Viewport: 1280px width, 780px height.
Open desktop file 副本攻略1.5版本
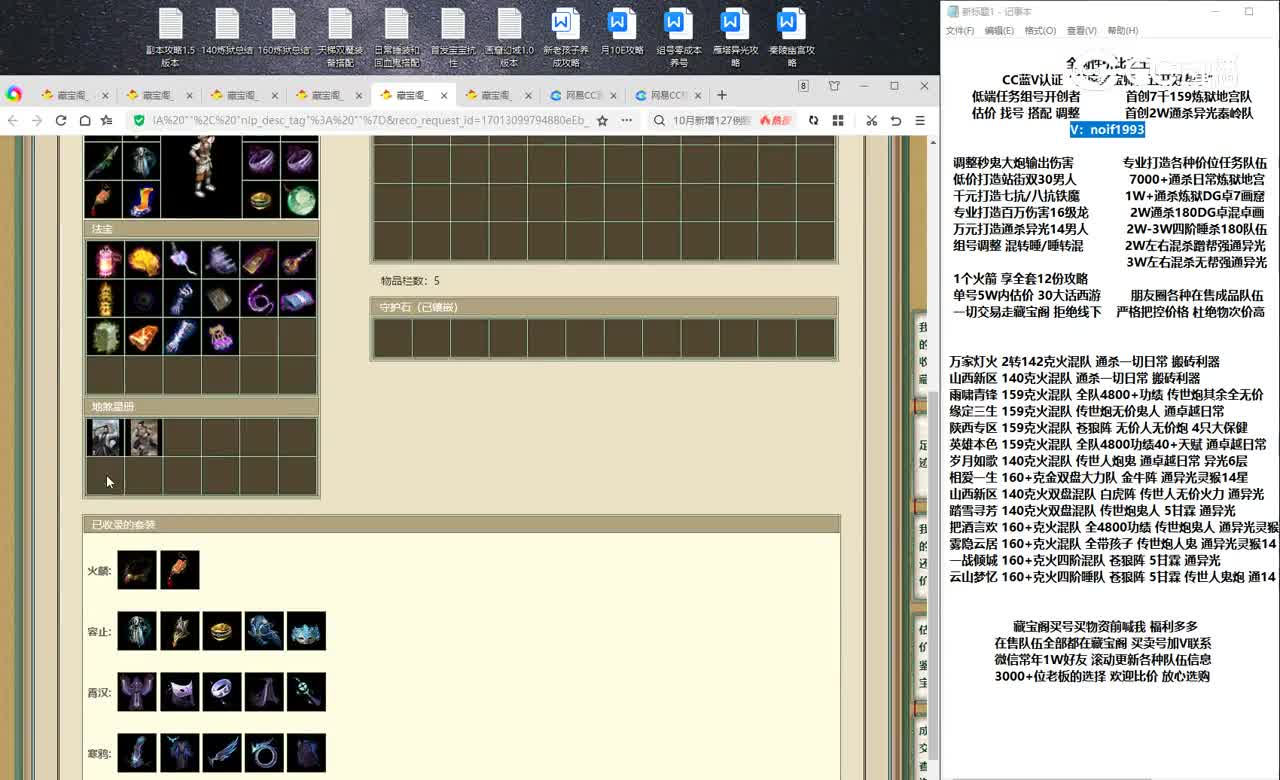[171, 37]
